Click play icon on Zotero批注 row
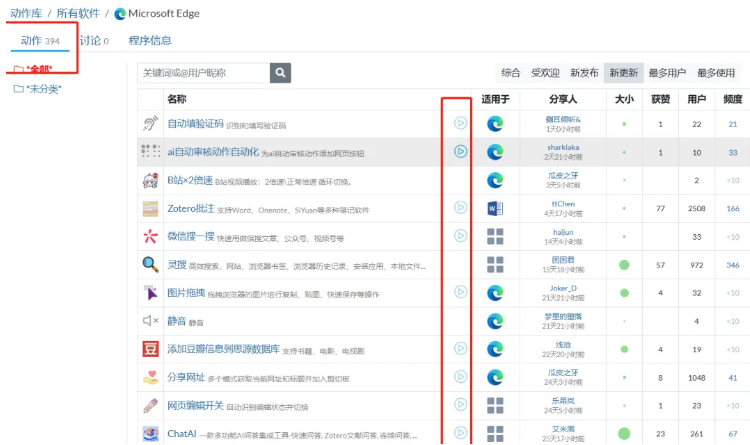The width and height of the screenshot is (750, 445). point(460,208)
